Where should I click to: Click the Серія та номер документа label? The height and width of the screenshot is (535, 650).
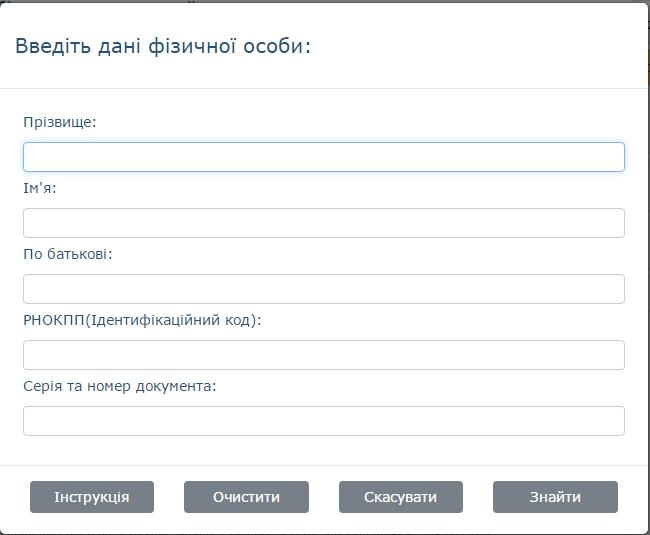(x=120, y=386)
